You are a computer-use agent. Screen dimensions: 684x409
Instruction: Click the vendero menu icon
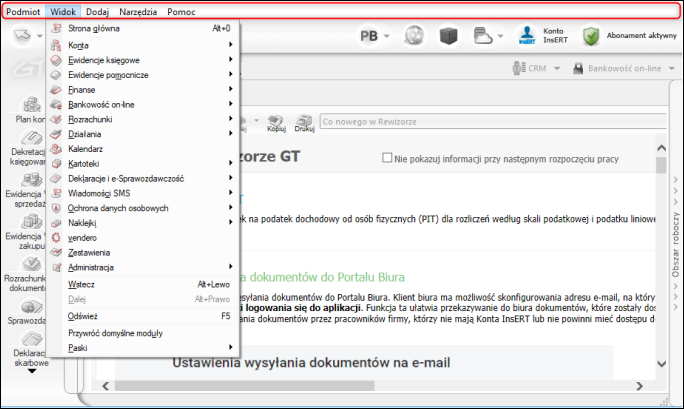click(x=56, y=238)
